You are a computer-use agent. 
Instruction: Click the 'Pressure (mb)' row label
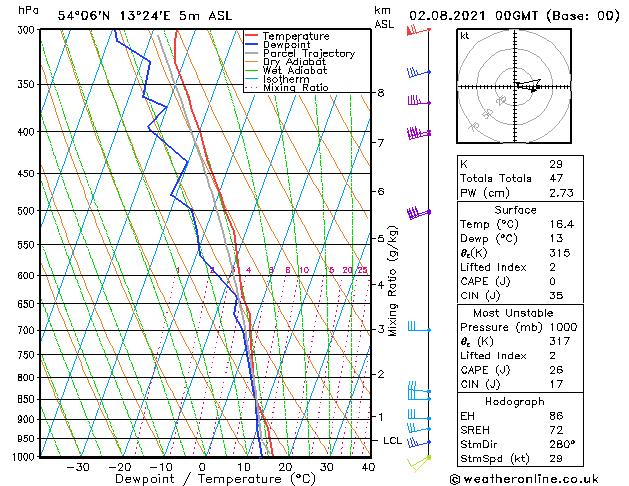pyautogui.click(x=500, y=327)
